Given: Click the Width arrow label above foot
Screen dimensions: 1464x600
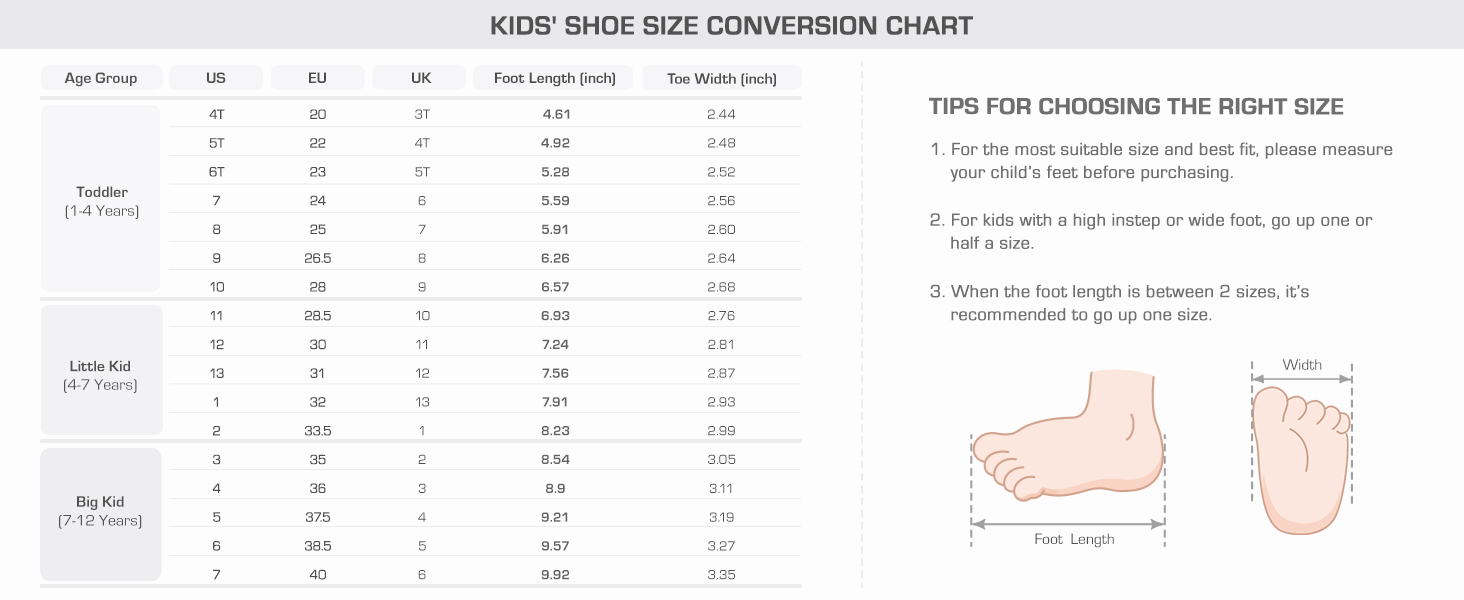Looking at the screenshot, I should coord(1302,365).
